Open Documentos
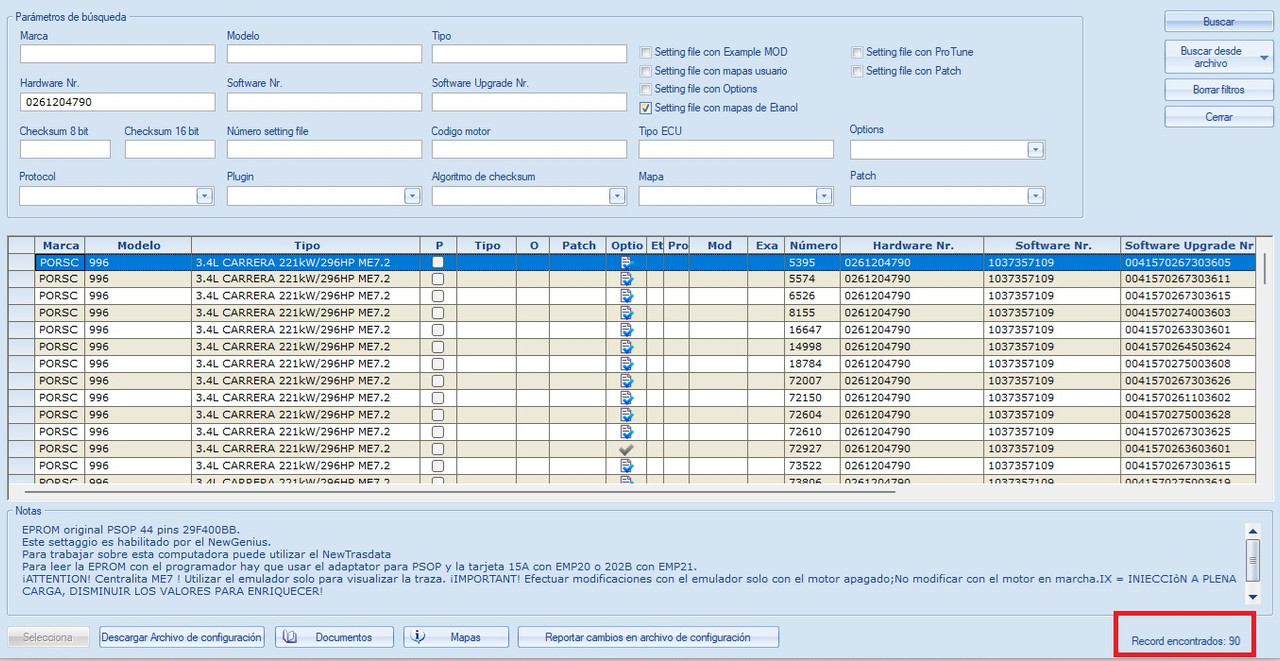 click(x=334, y=637)
